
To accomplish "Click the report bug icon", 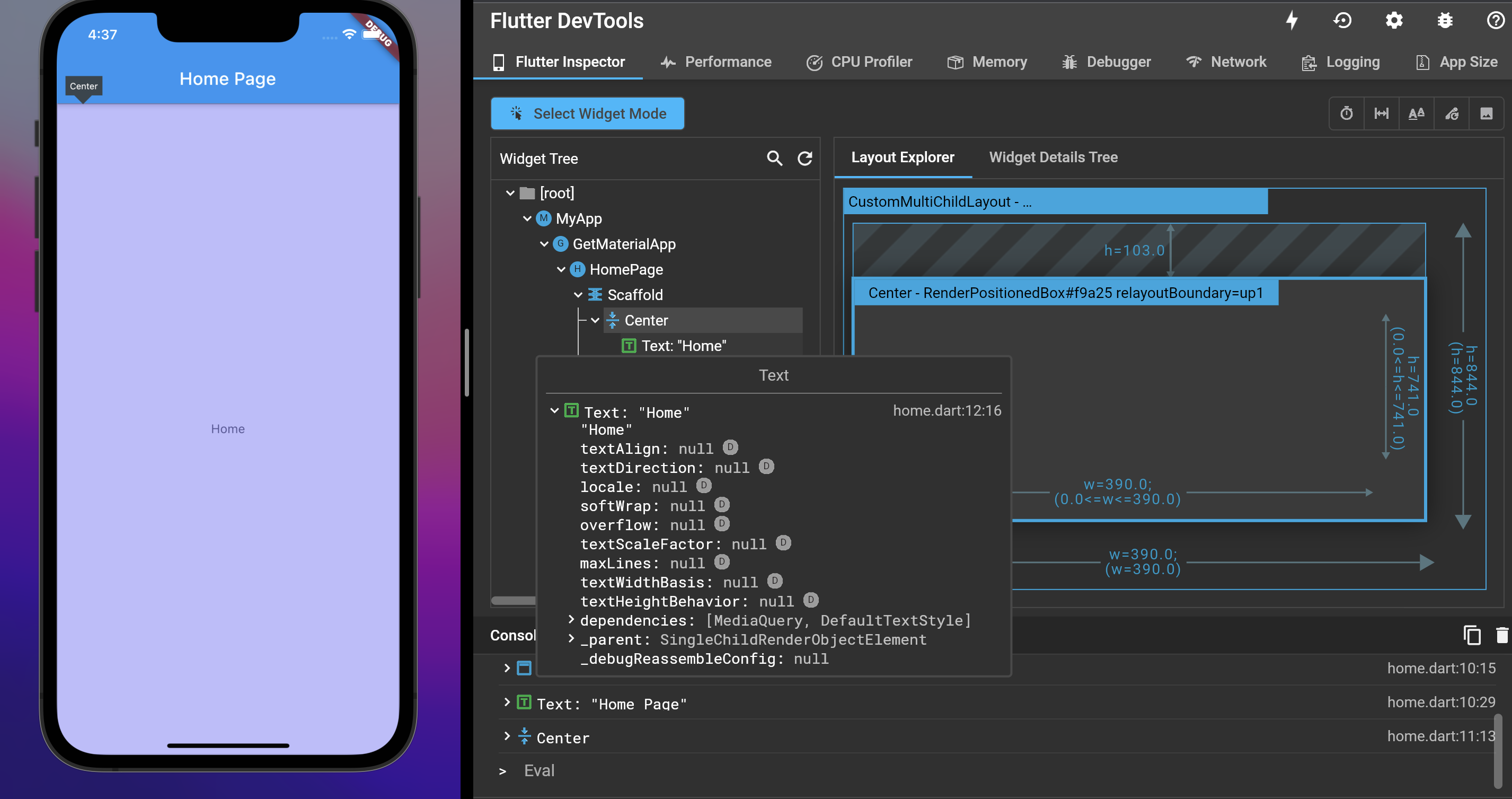I will pyautogui.click(x=1445, y=21).
